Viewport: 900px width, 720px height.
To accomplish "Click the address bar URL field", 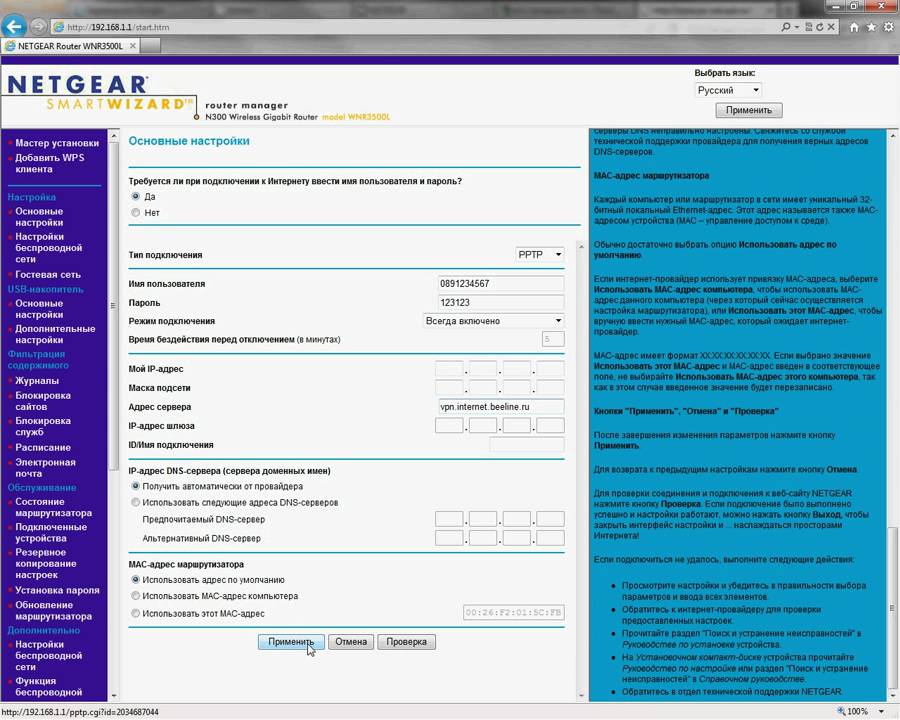I will pyautogui.click(x=413, y=27).
